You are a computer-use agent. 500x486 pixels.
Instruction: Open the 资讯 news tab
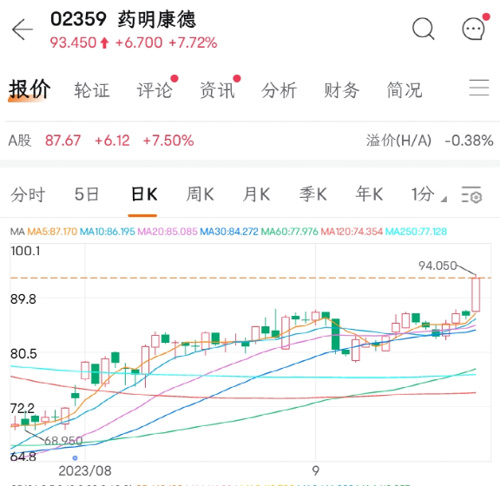217,90
